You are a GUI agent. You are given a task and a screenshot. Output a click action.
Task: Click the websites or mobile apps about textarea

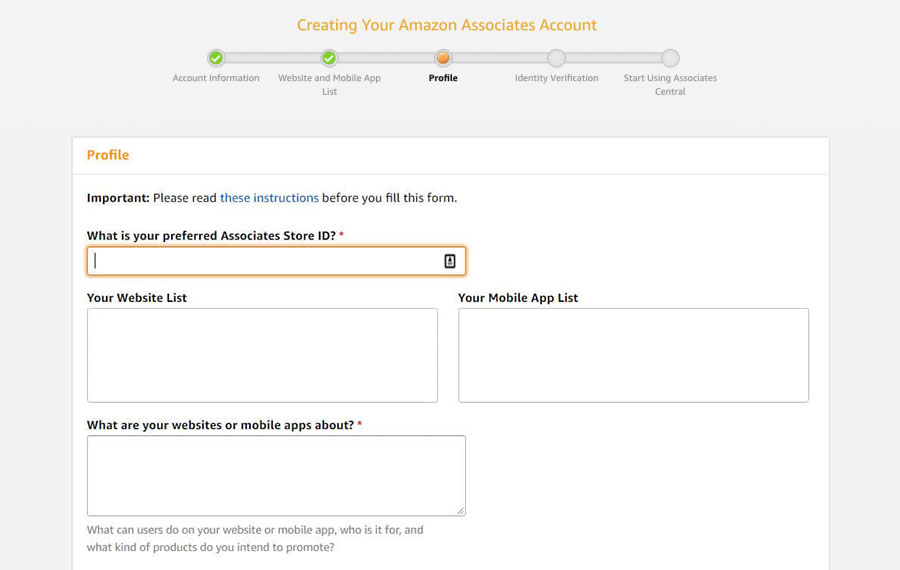(276, 475)
